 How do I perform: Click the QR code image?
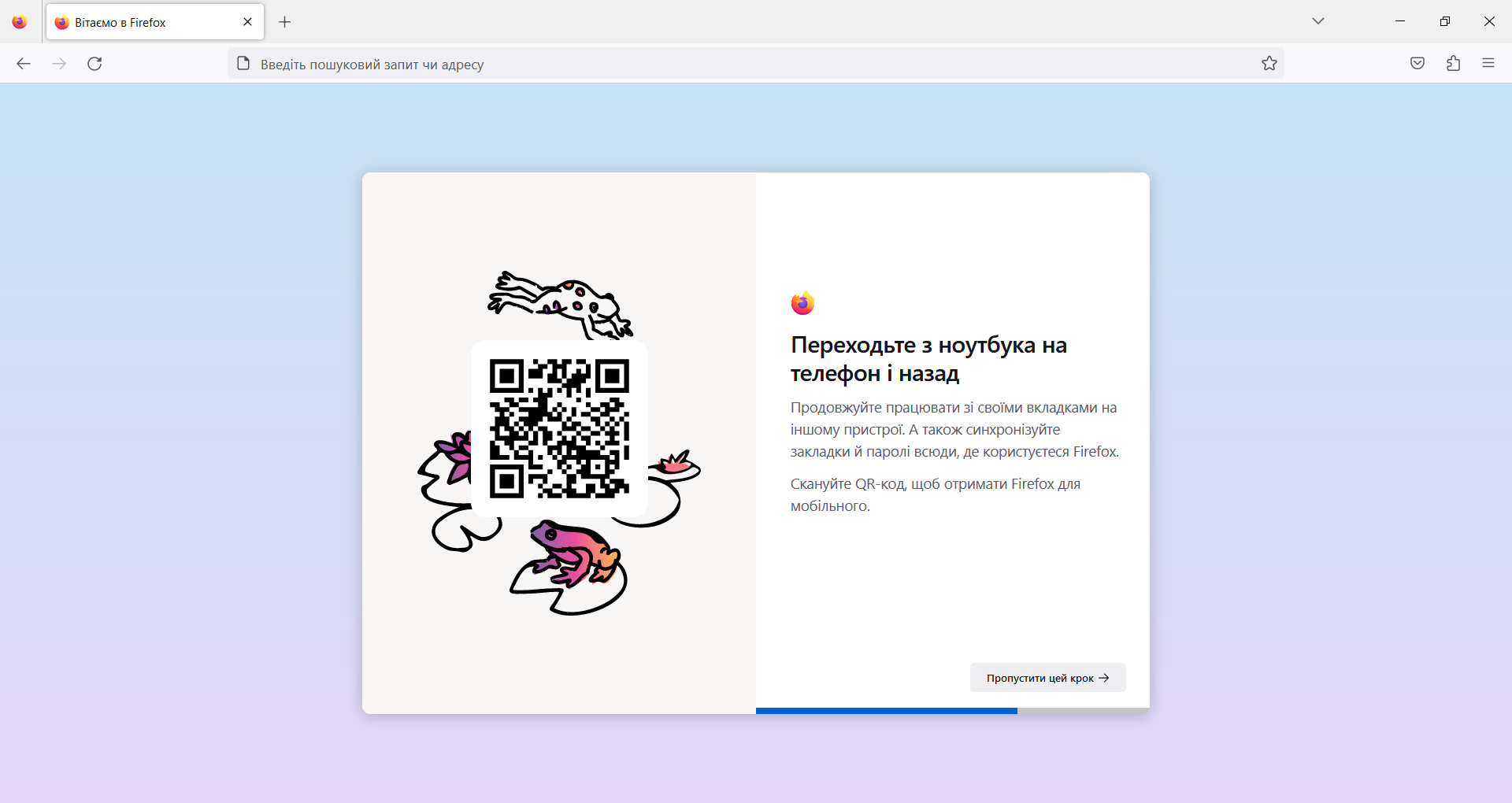[x=559, y=429]
